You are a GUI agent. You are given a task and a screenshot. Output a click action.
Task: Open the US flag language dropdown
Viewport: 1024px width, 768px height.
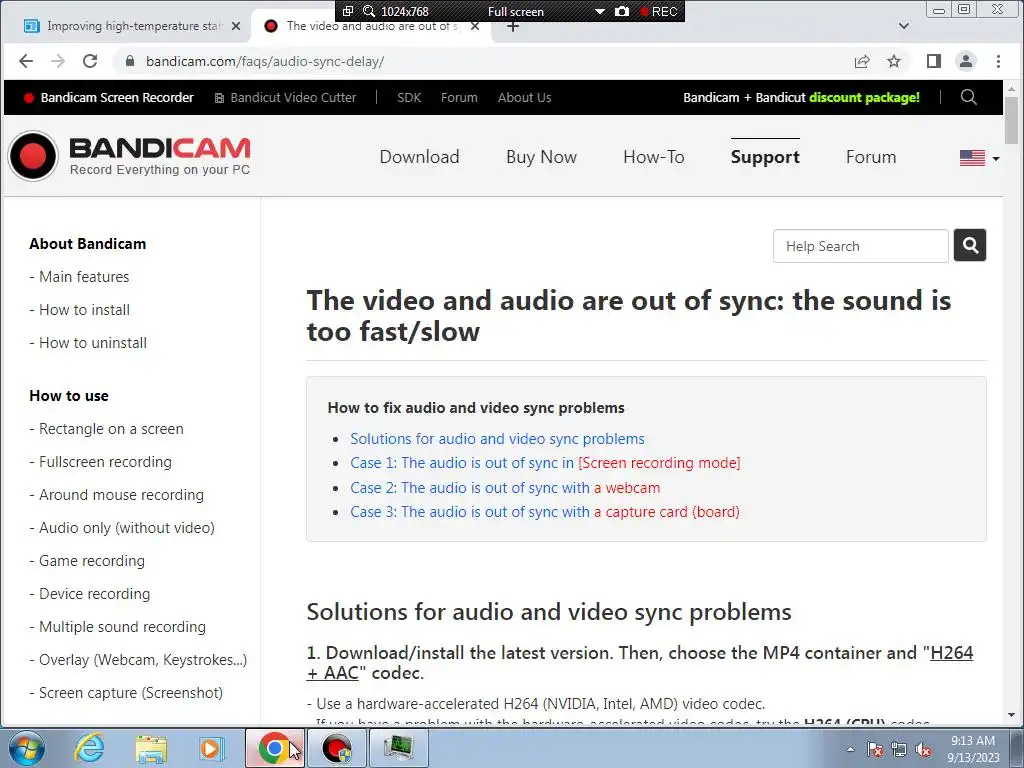[x=980, y=158]
